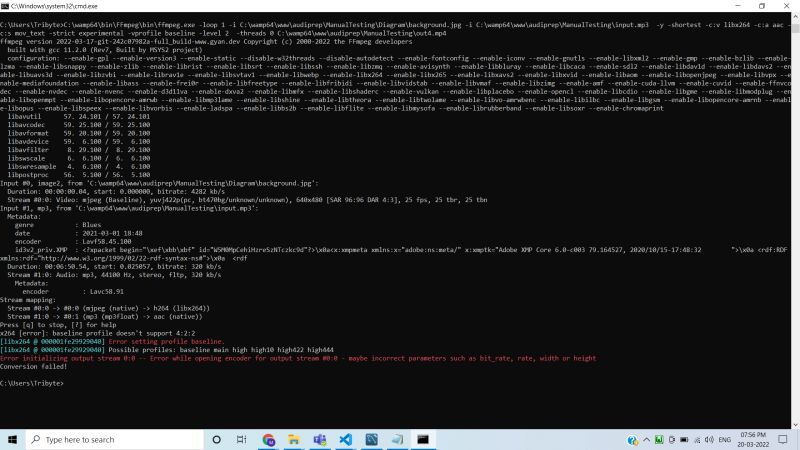The image size is (800, 450).
Task: Open the volume speaker icon
Action: (x=709, y=439)
